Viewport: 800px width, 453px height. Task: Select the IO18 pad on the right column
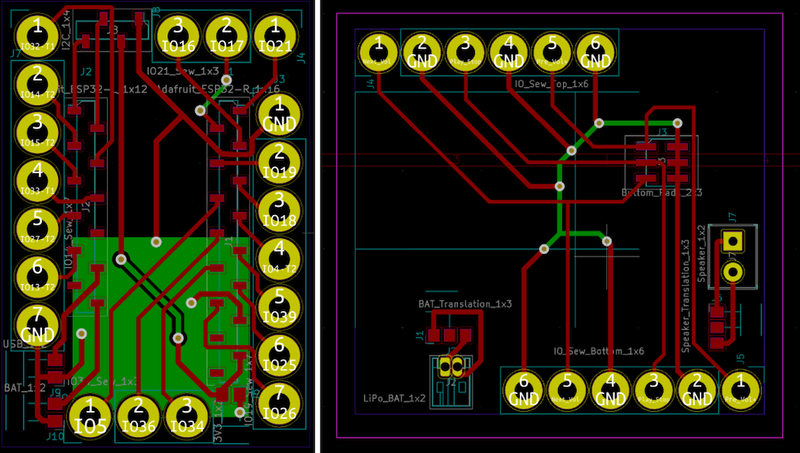coord(279,208)
